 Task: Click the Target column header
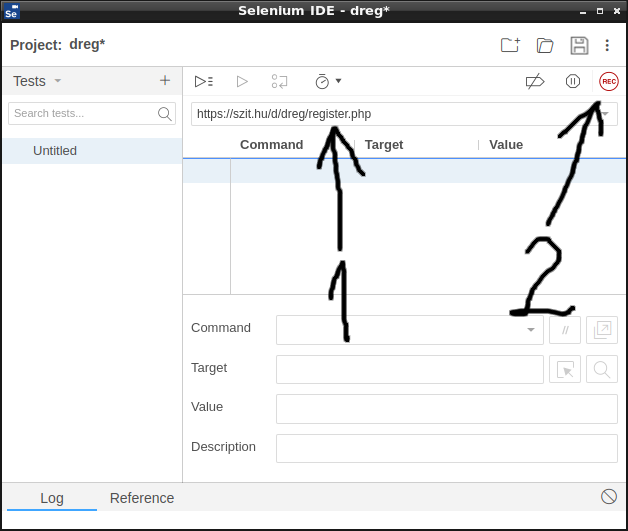(384, 145)
